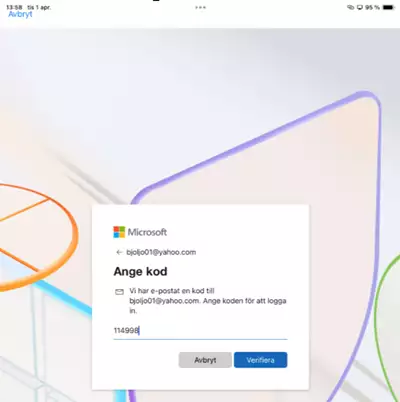Click the 'Vi har e-postat en kod' message
This screenshot has height=402, width=400.
(x=208, y=301)
